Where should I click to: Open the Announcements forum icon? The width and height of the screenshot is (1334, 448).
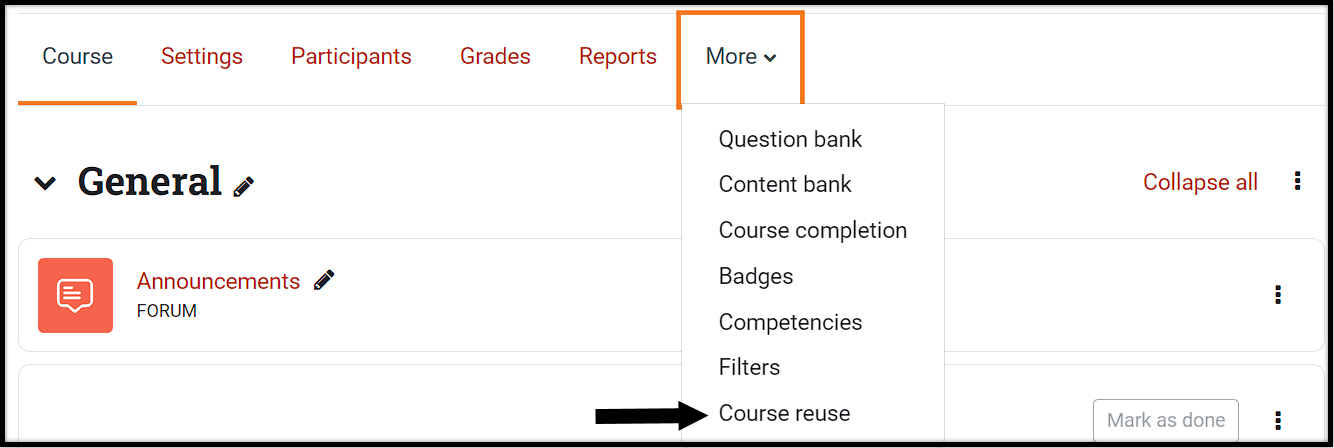(75, 295)
